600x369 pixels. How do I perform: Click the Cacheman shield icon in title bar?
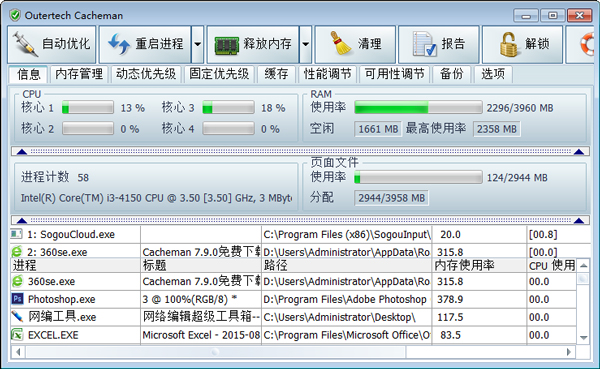(15, 15)
